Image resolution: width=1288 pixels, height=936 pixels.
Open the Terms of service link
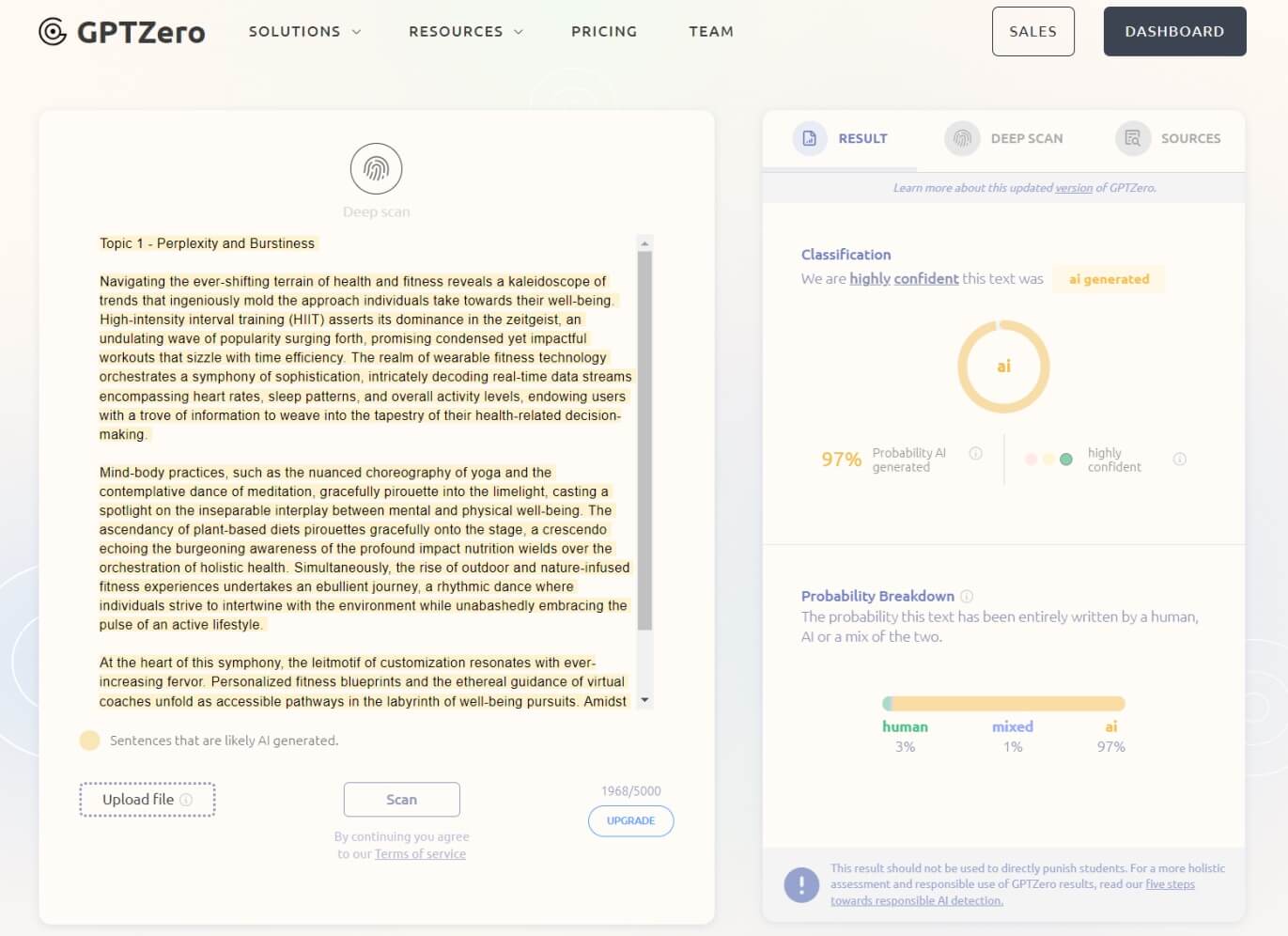tap(420, 854)
